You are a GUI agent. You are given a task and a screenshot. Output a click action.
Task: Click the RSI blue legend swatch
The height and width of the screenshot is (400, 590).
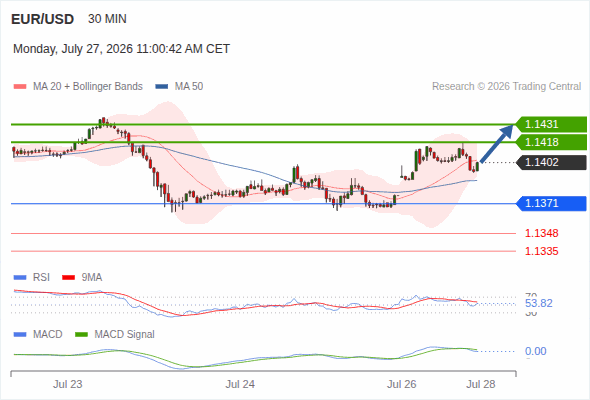[20, 278]
